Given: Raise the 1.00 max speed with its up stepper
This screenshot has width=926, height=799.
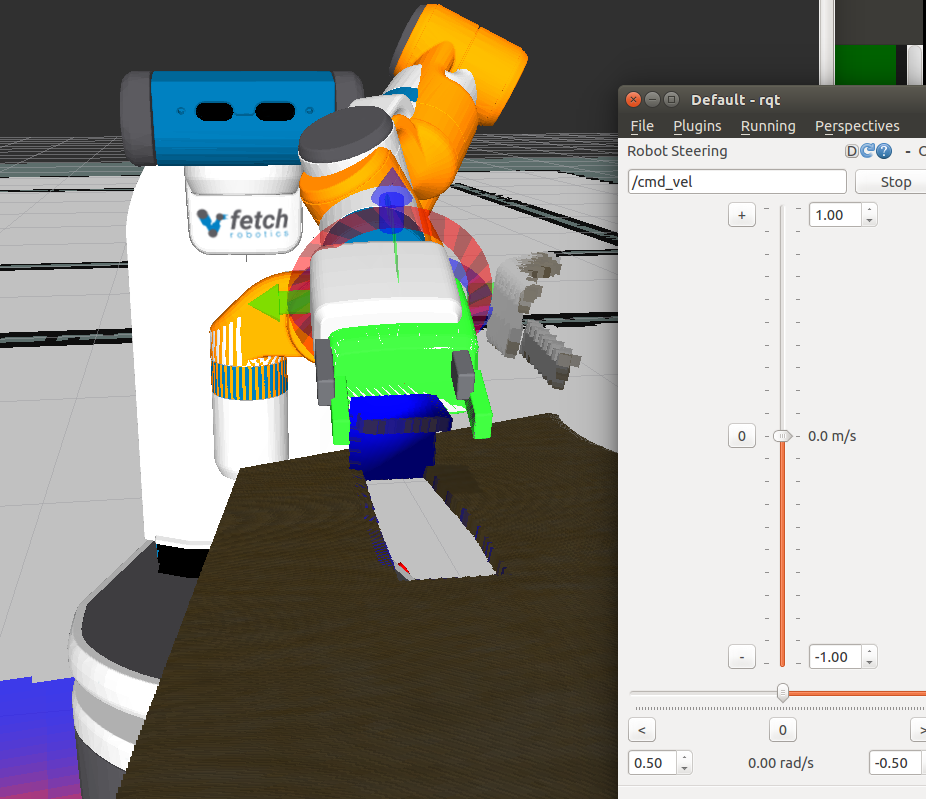Looking at the screenshot, I should 869,209.
